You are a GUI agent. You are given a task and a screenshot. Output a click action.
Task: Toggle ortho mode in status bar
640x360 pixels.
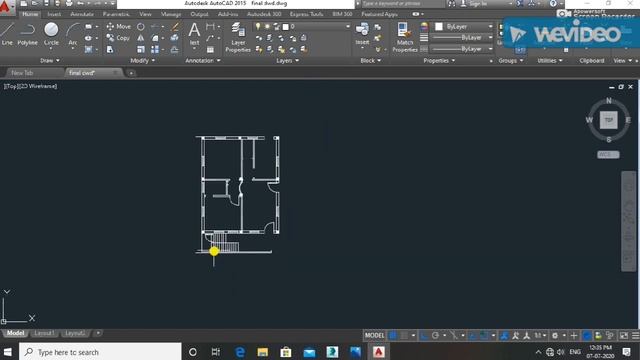[424, 336]
